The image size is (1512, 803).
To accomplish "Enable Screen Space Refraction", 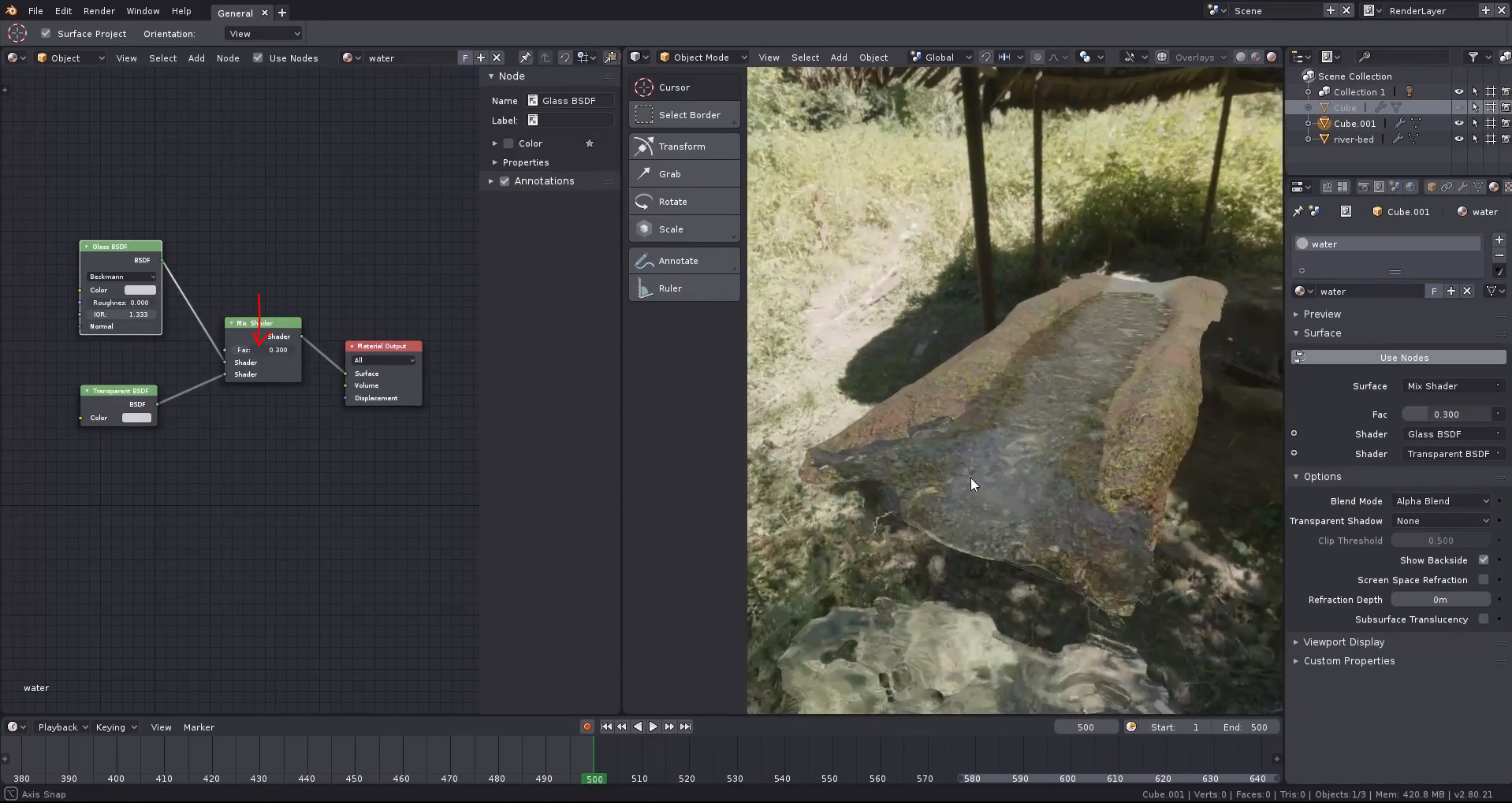I will point(1483,580).
